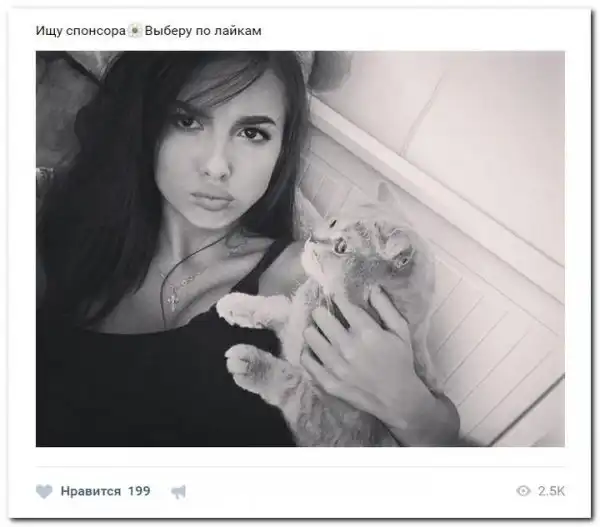Click the heart like icon
The height and width of the screenshot is (527, 600).
coord(44,491)
